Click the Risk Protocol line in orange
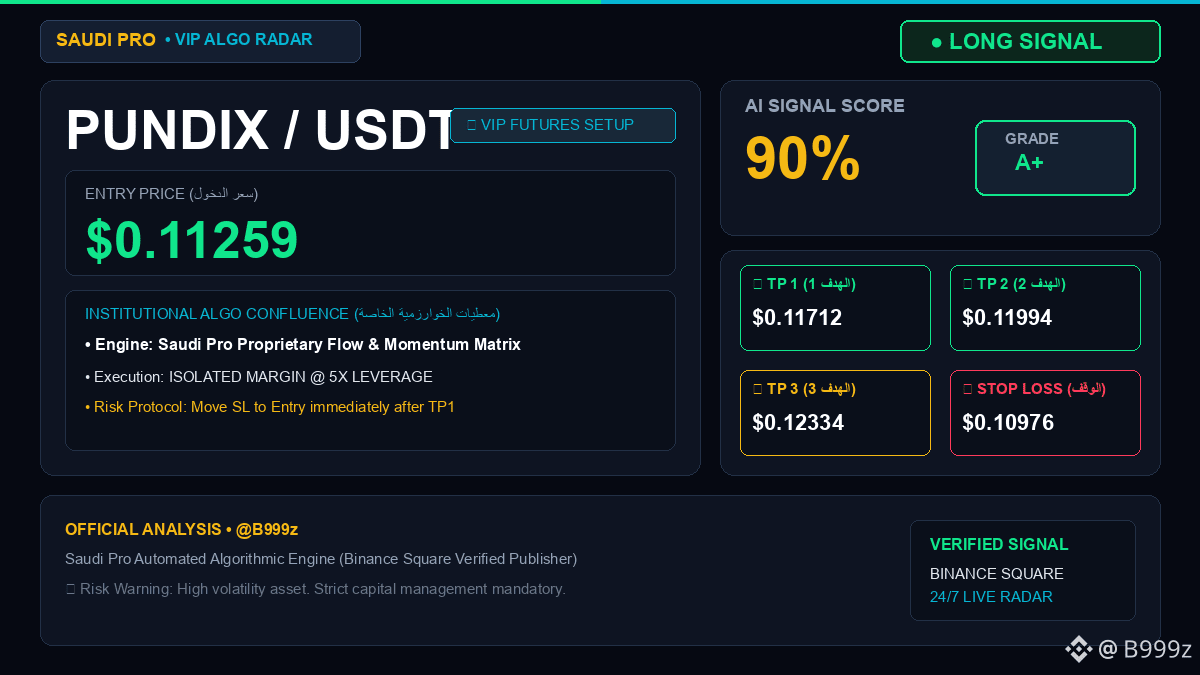 (270, 407)
